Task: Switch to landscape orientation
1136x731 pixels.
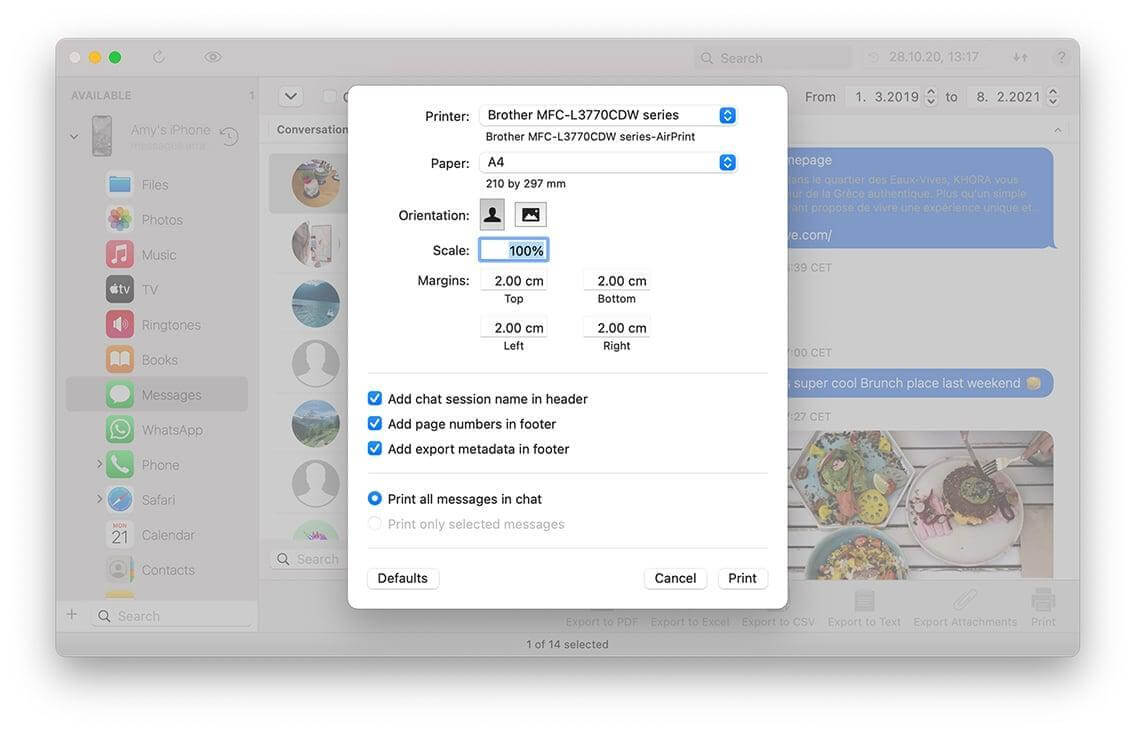Action: 530,213
